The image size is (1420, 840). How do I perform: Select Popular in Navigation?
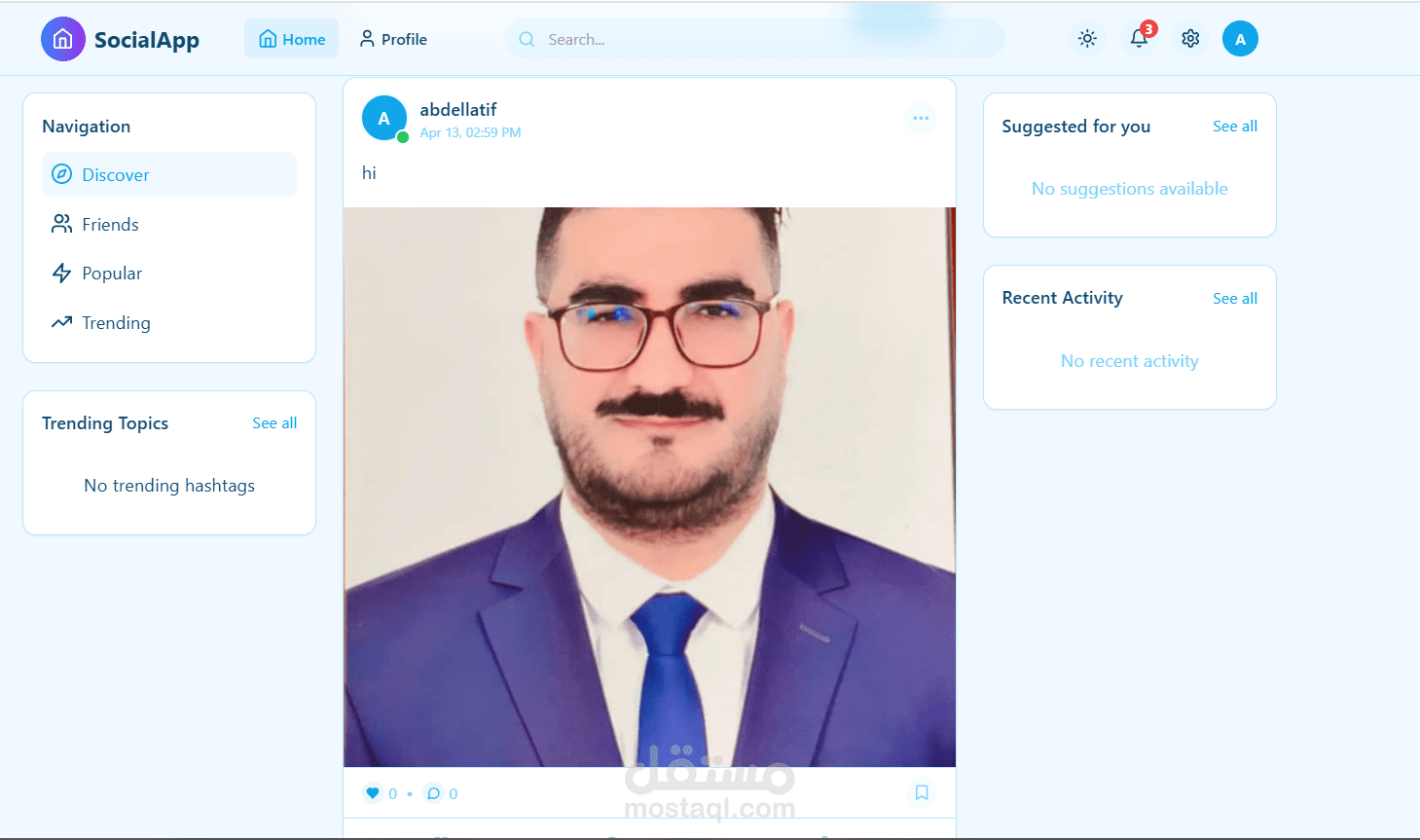tap(169, 274)
